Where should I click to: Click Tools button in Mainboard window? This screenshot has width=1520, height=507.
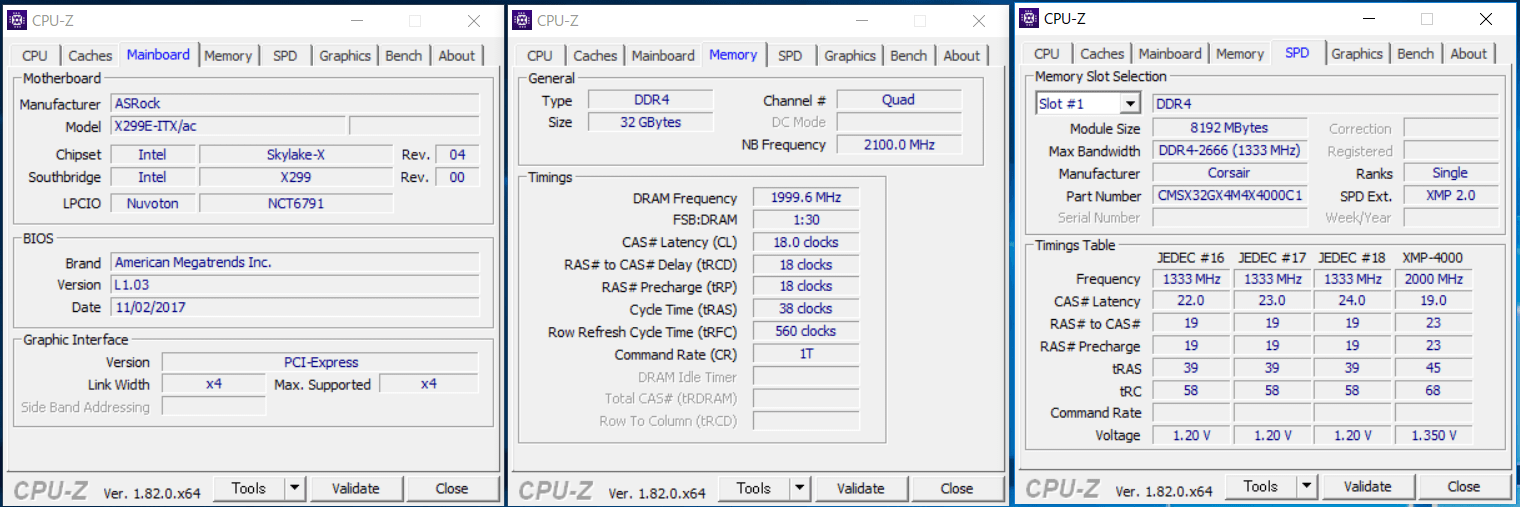(x=249, y=488)
